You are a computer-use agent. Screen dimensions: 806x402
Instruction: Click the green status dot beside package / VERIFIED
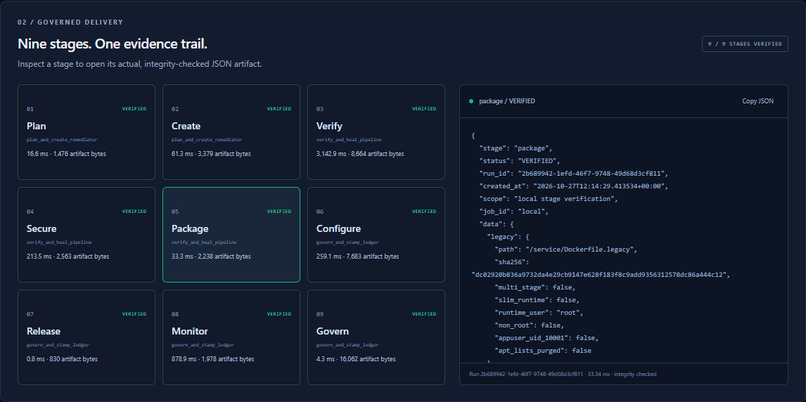471,101
